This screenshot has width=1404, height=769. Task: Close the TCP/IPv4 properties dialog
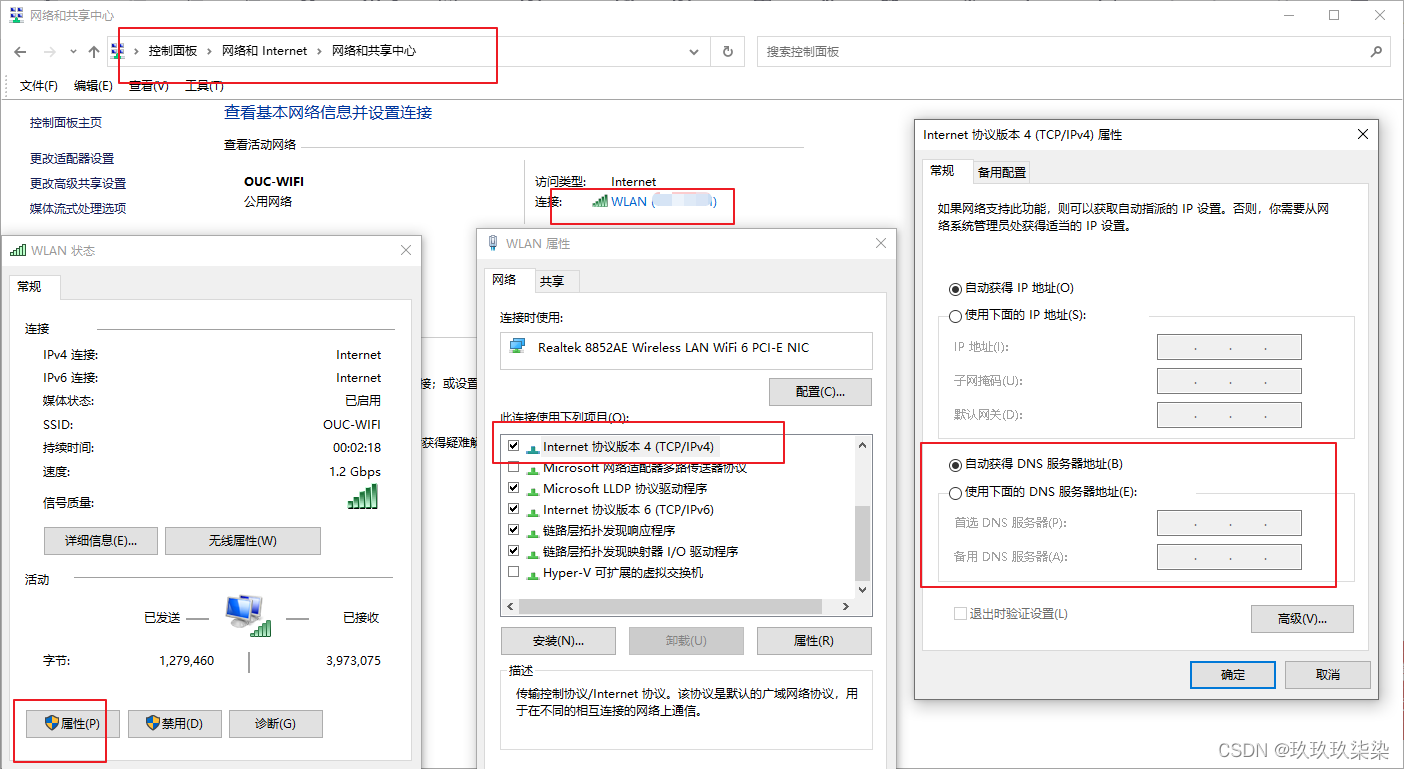[1362, 134]
